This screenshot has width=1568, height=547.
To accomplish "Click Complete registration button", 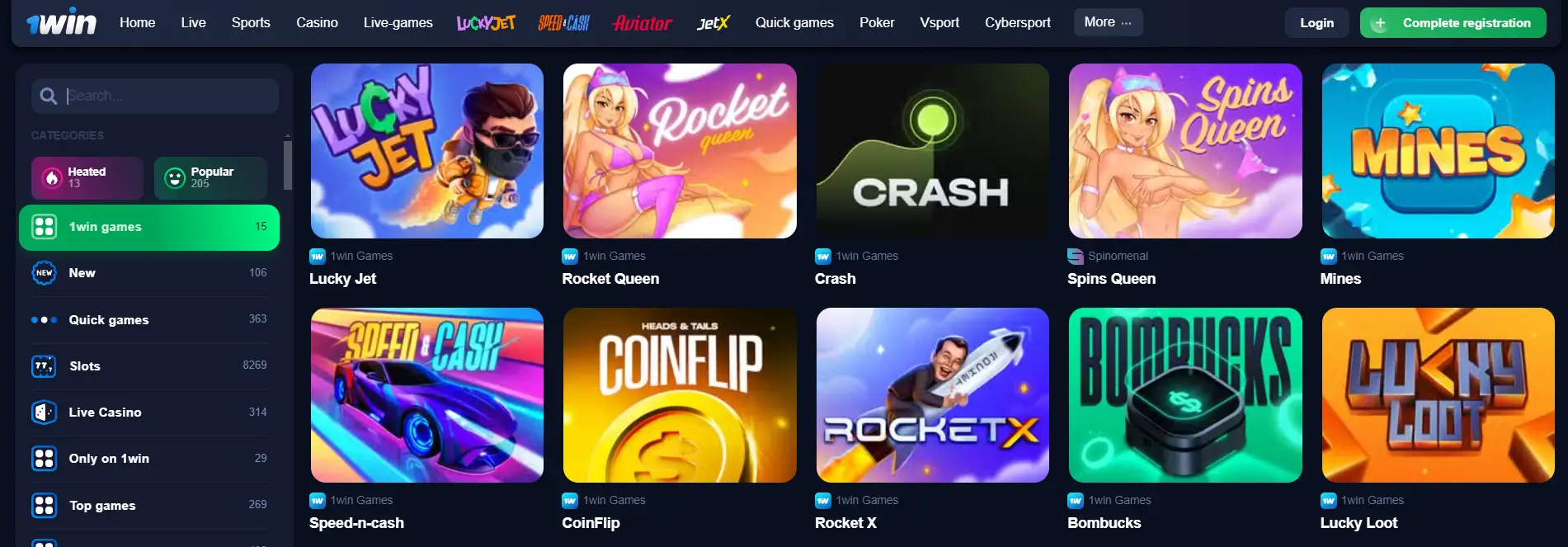I will (1453, 22).
